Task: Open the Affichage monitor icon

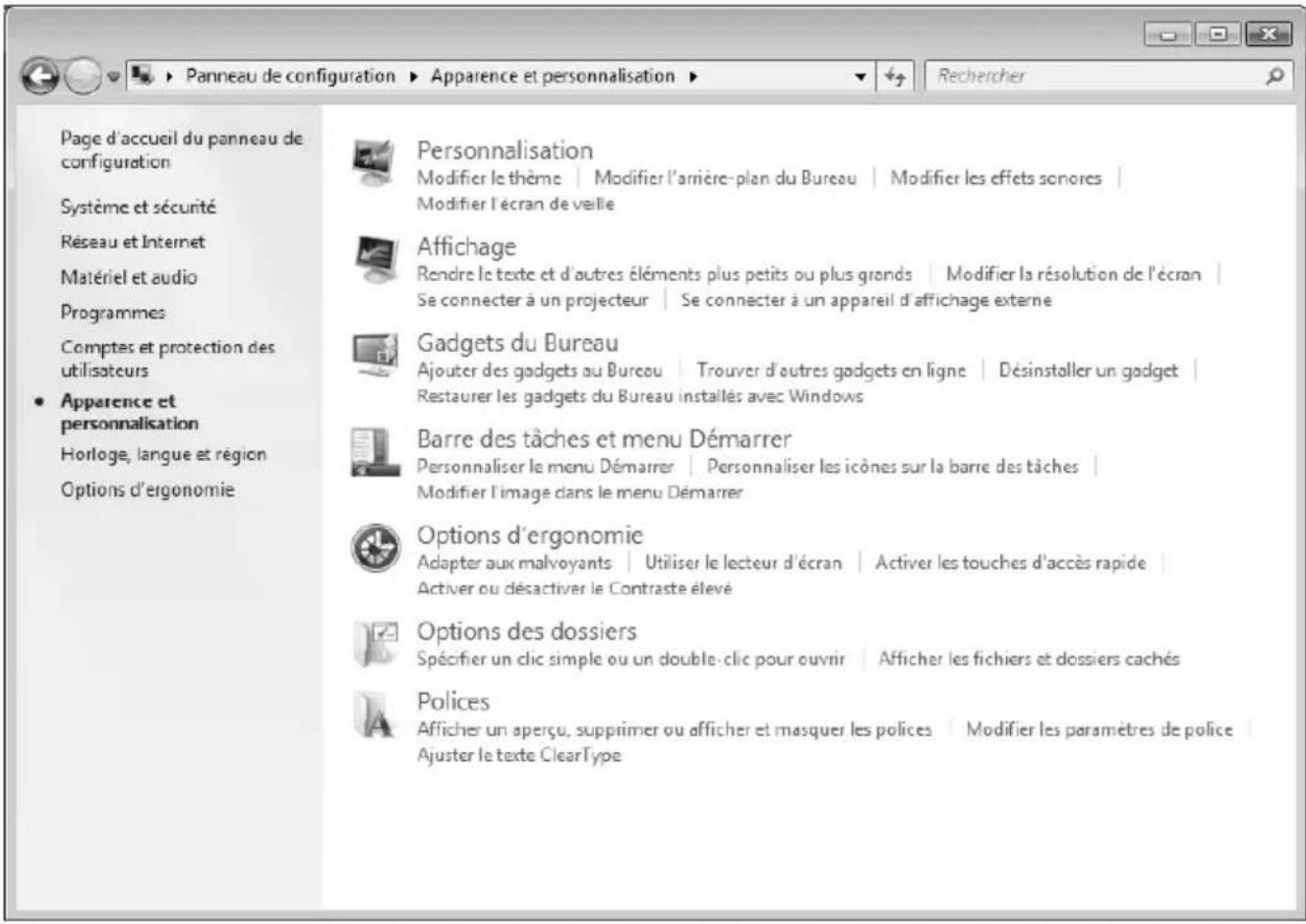Action: coord(375,260)
